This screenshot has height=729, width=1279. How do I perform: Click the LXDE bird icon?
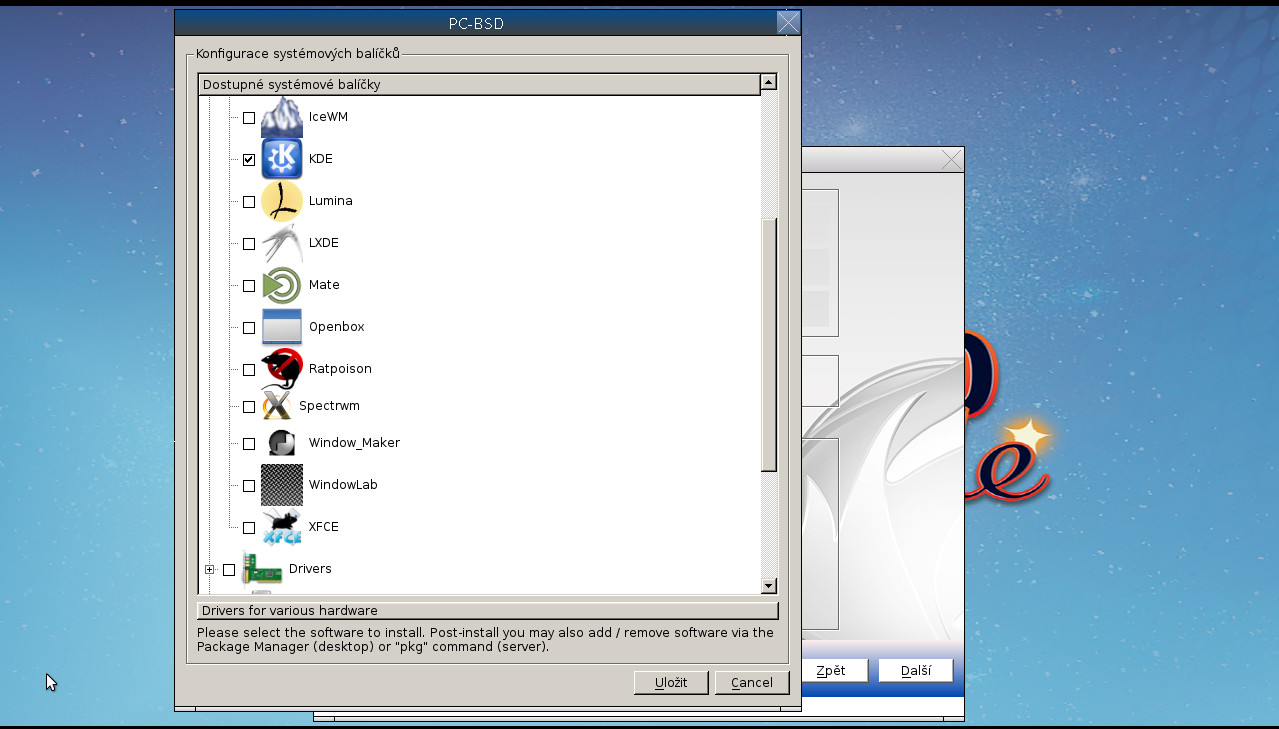281,242
